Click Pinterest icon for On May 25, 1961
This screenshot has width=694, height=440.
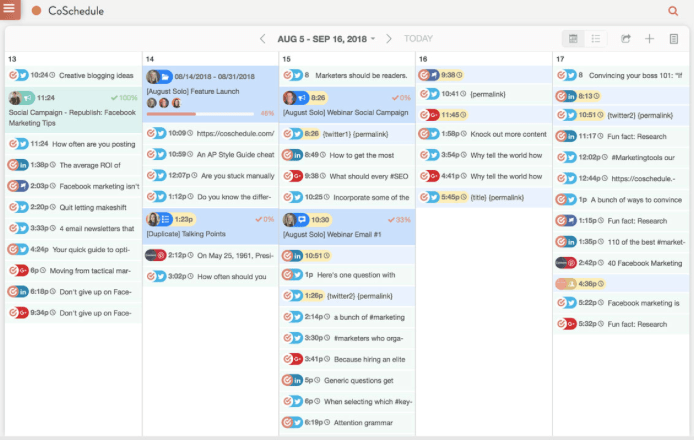tap(161, 255)
